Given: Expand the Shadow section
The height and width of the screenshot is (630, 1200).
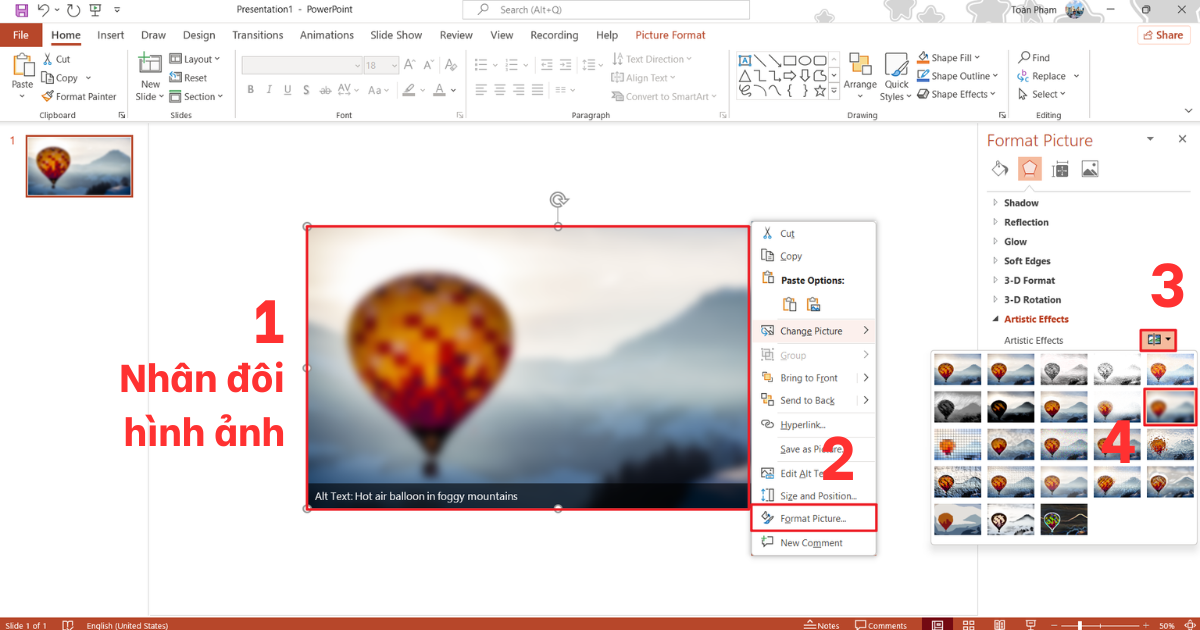Looking at the screenshot, I should (1020, 202).
